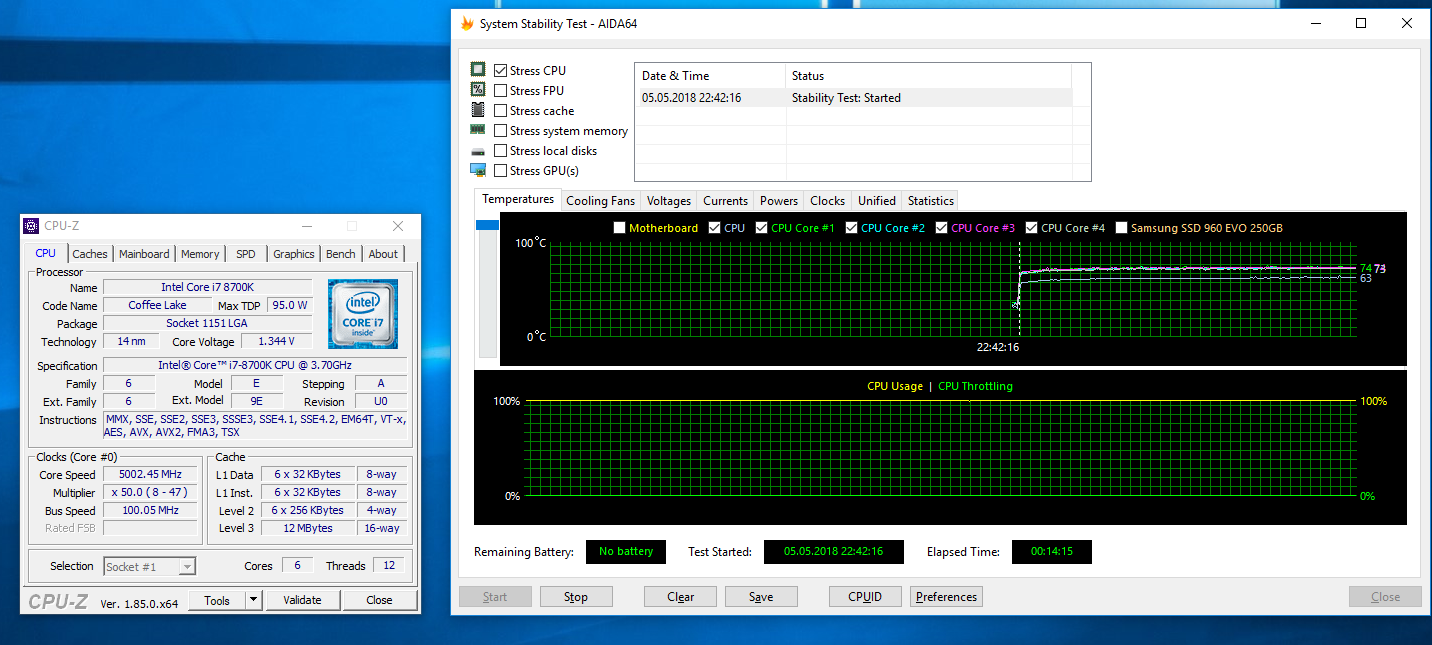Viewport: 1432px width, 645px height.
Task: Open CPUID from AIDA64
Action: coord(865,597)
